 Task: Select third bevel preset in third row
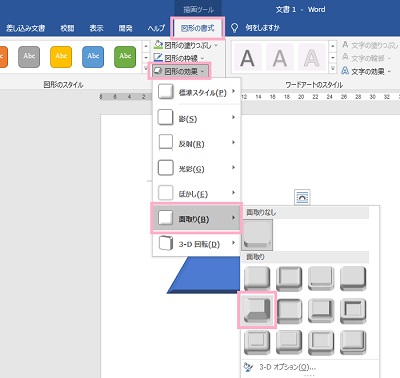(x=321, y=343)
